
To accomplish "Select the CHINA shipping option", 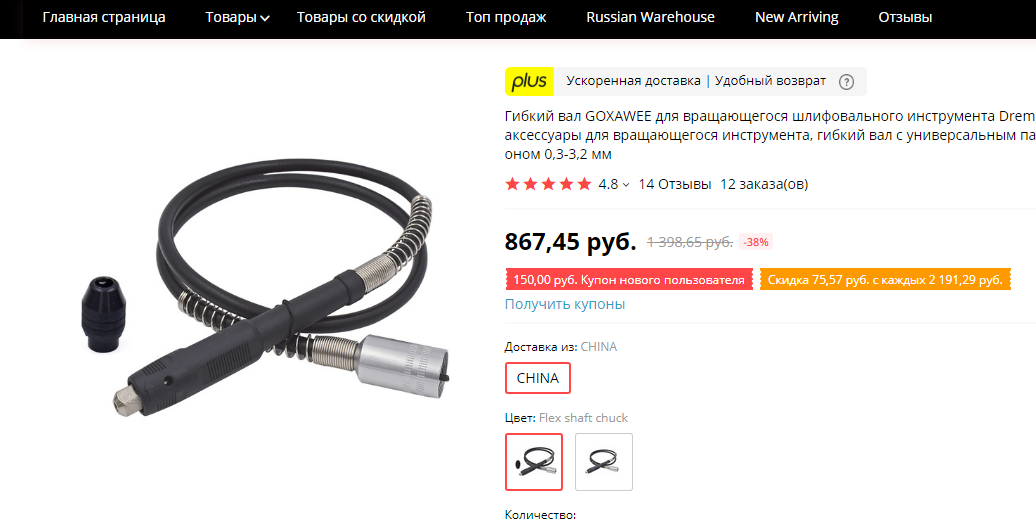I will point(538,378).
